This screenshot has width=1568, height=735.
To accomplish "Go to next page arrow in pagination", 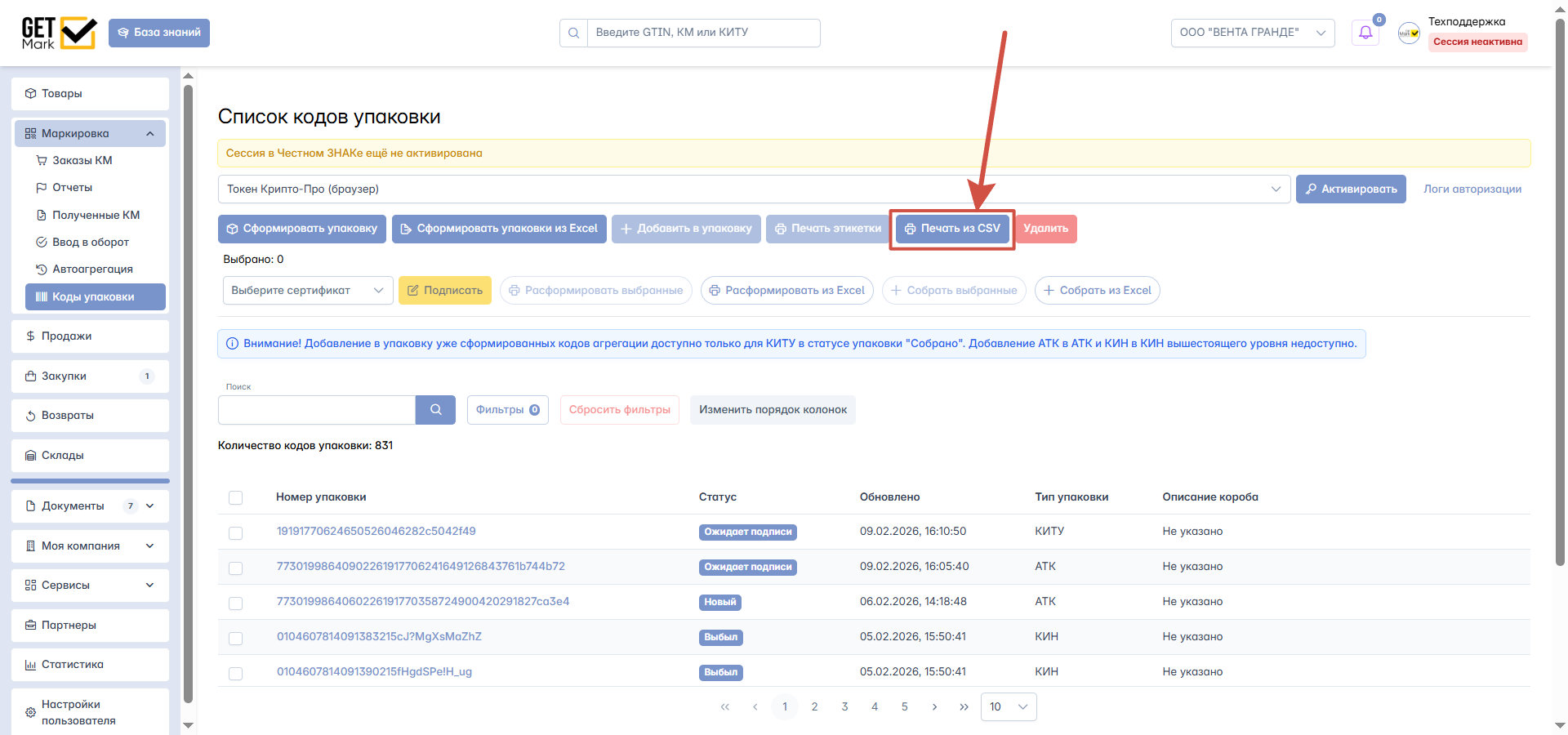I will pyautogui.click(x=934, y=707).
